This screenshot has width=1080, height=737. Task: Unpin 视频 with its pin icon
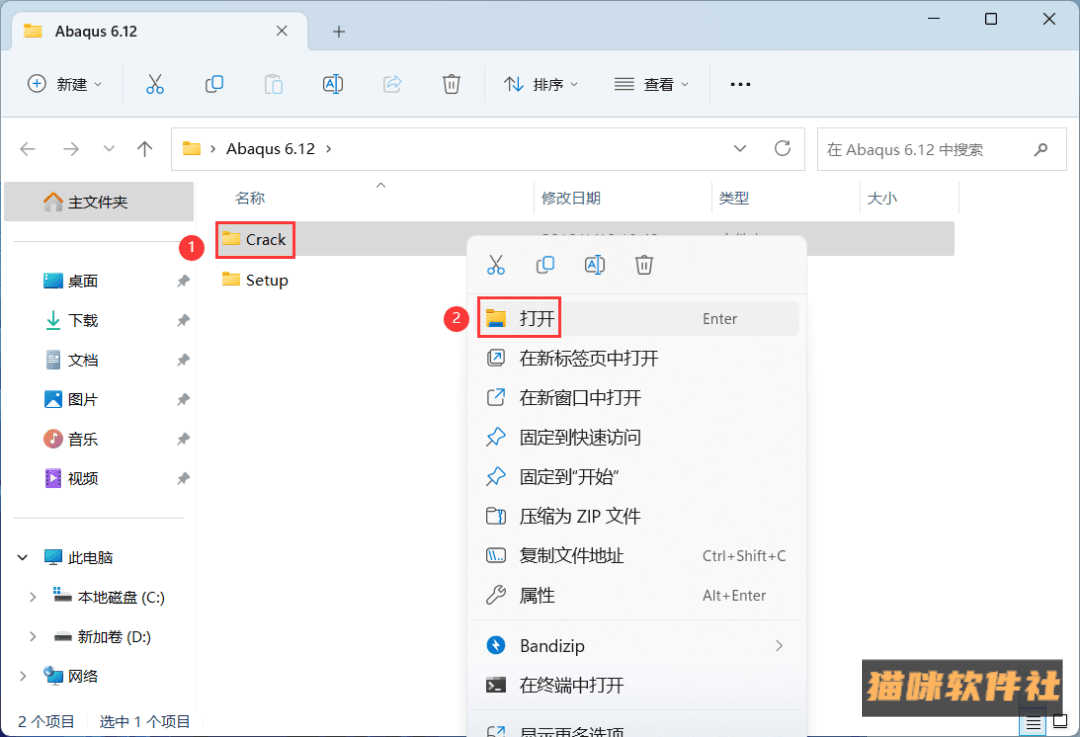coord(183,479)
